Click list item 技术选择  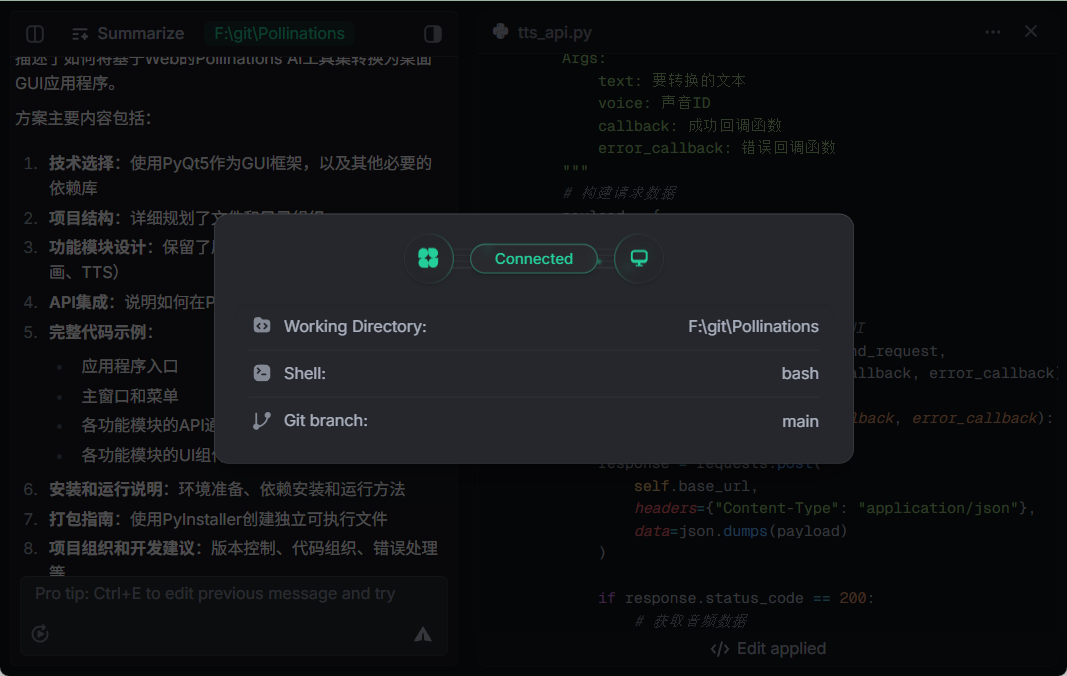tap(240, 176)
